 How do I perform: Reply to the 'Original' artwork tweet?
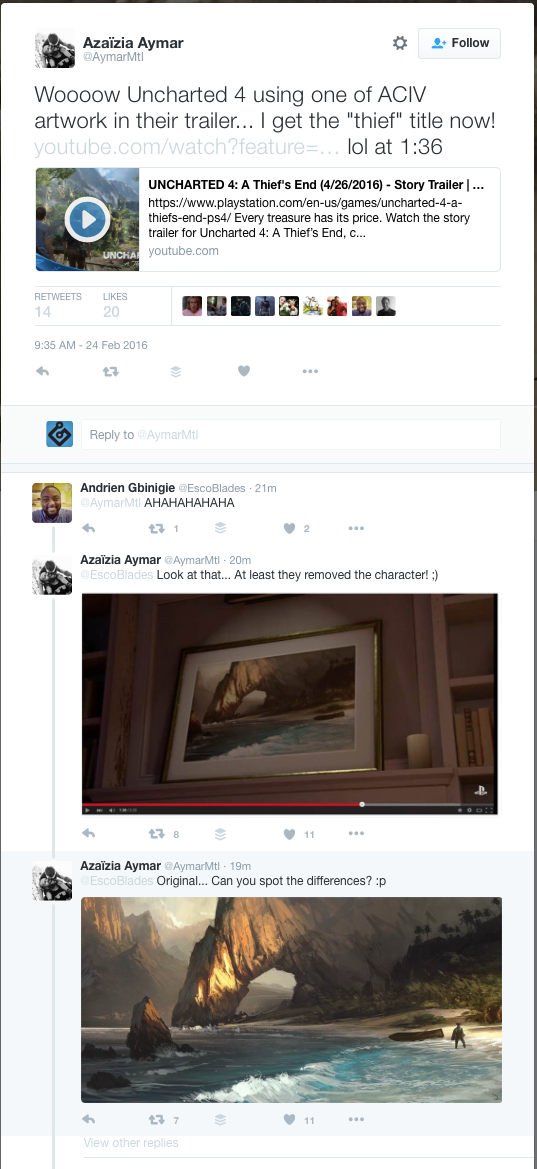[88, 1120]
